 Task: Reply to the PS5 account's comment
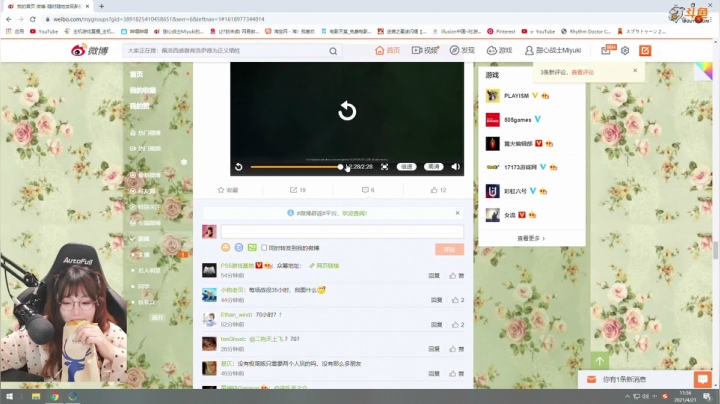(434, 275)
